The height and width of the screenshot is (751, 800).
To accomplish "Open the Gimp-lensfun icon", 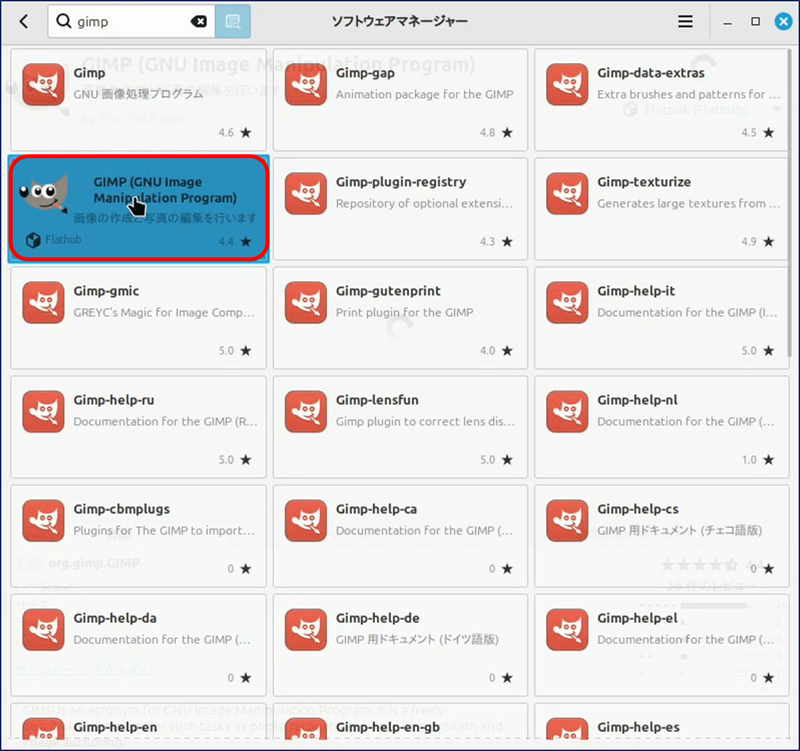I will click(306, 412).
